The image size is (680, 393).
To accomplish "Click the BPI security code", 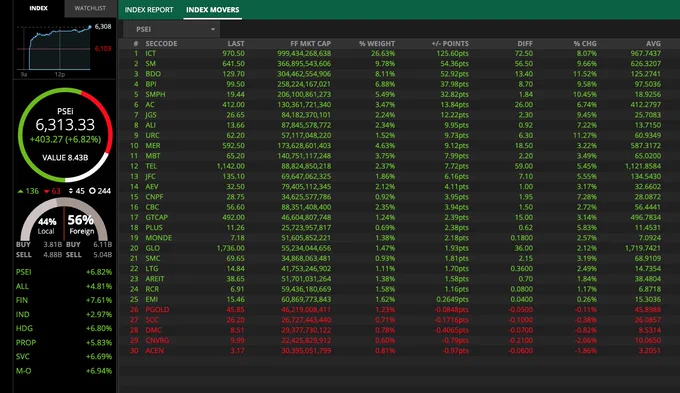I will 151,84.
